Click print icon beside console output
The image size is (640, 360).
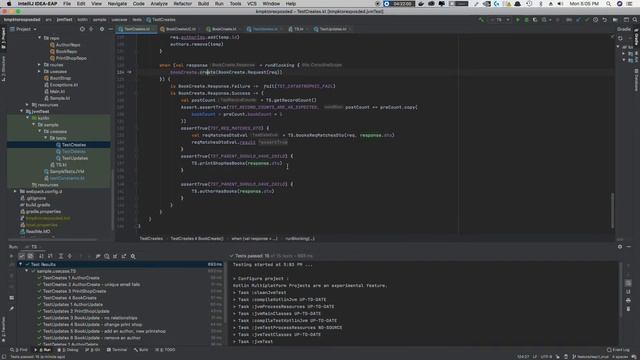click(x=628, y=300)
